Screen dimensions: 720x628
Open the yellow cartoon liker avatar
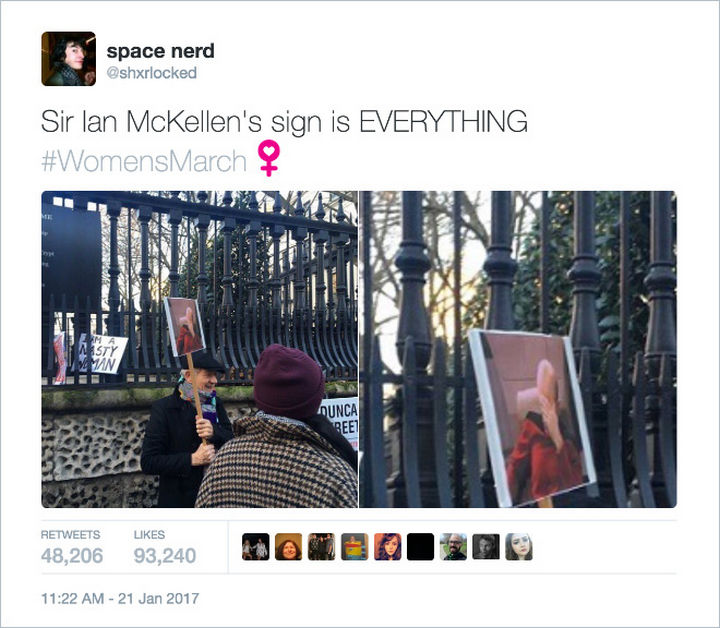[x=354, y=547]
